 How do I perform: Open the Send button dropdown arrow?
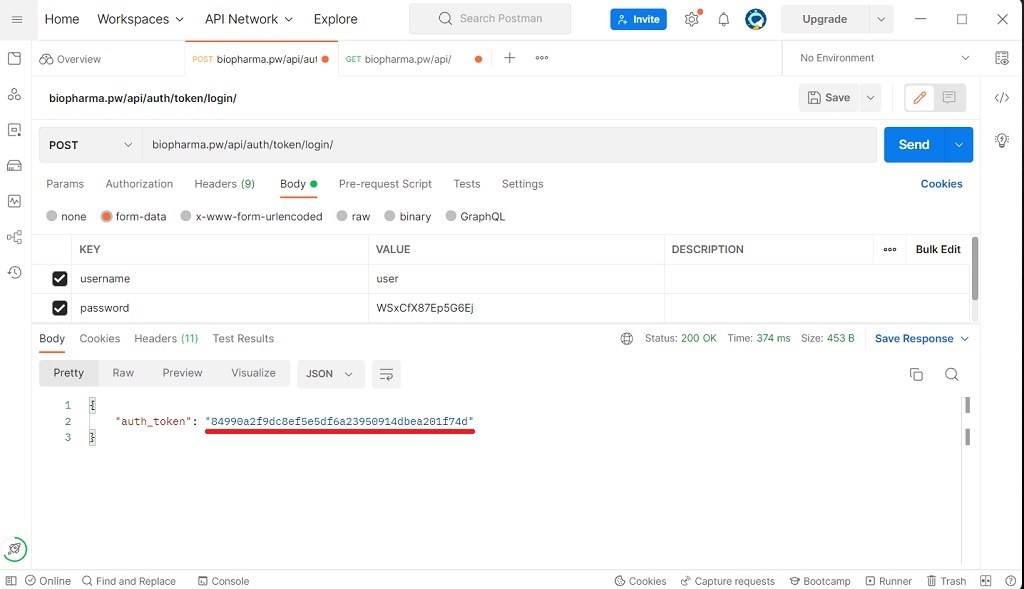click(x=959, y=145)
